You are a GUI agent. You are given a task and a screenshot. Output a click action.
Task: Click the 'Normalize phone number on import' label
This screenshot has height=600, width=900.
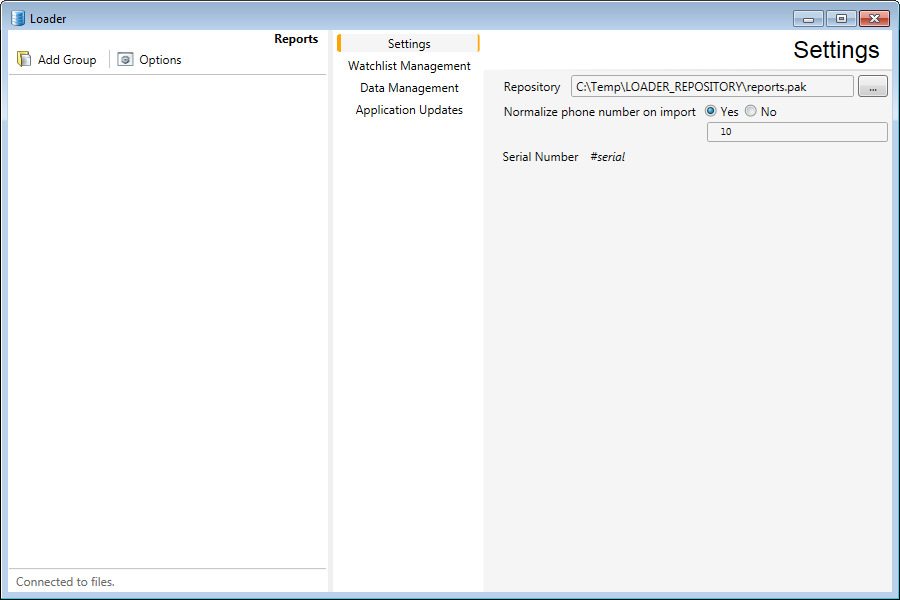tap(599, 112)
